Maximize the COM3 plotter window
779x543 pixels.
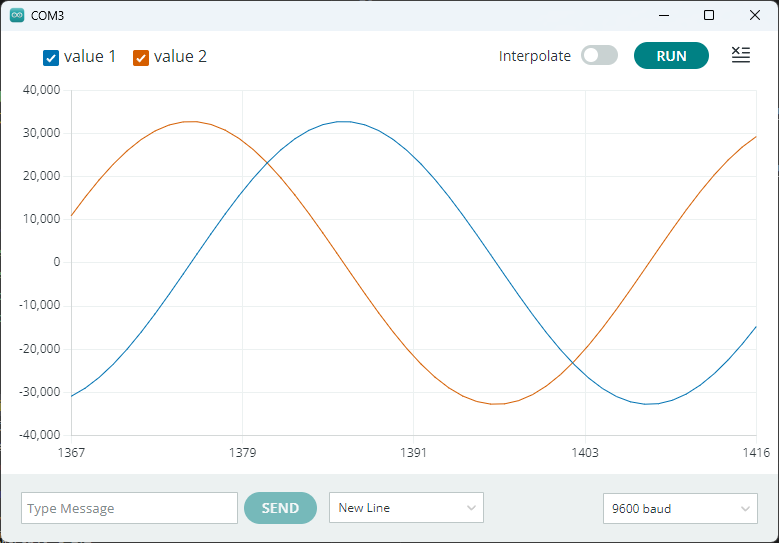tap(709, 16)
